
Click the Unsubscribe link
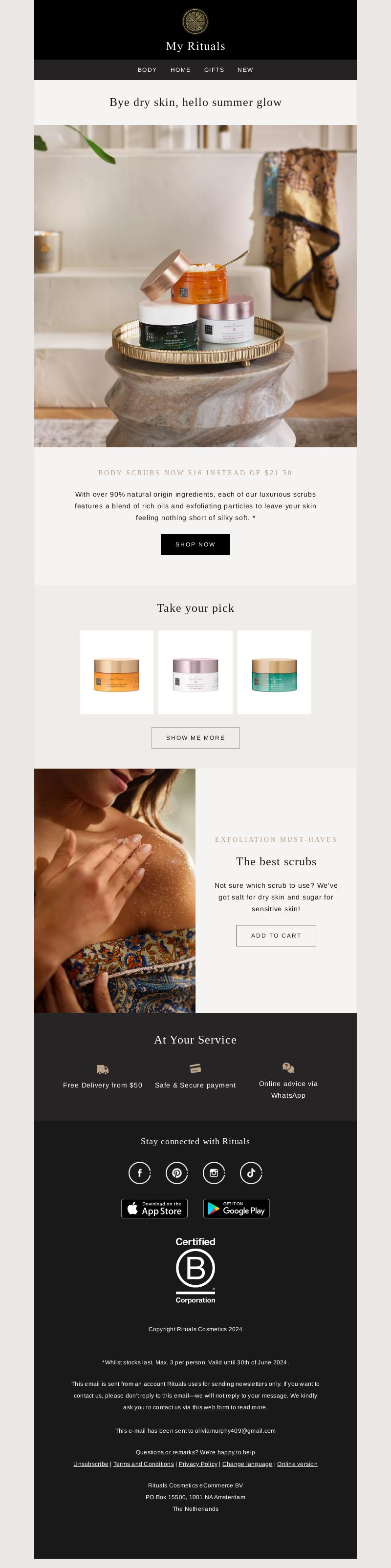(x=91, y=1463)
